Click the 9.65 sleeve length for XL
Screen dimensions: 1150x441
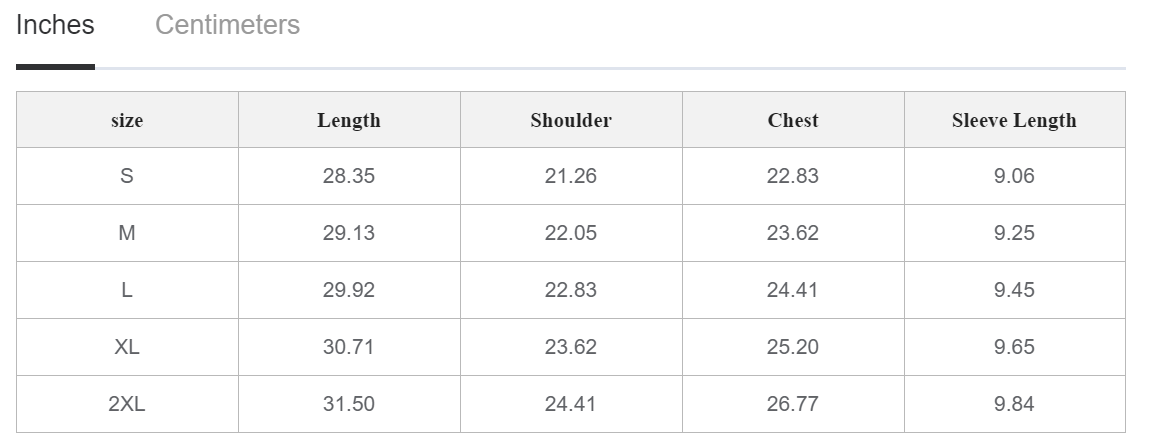pos(1014,346)
